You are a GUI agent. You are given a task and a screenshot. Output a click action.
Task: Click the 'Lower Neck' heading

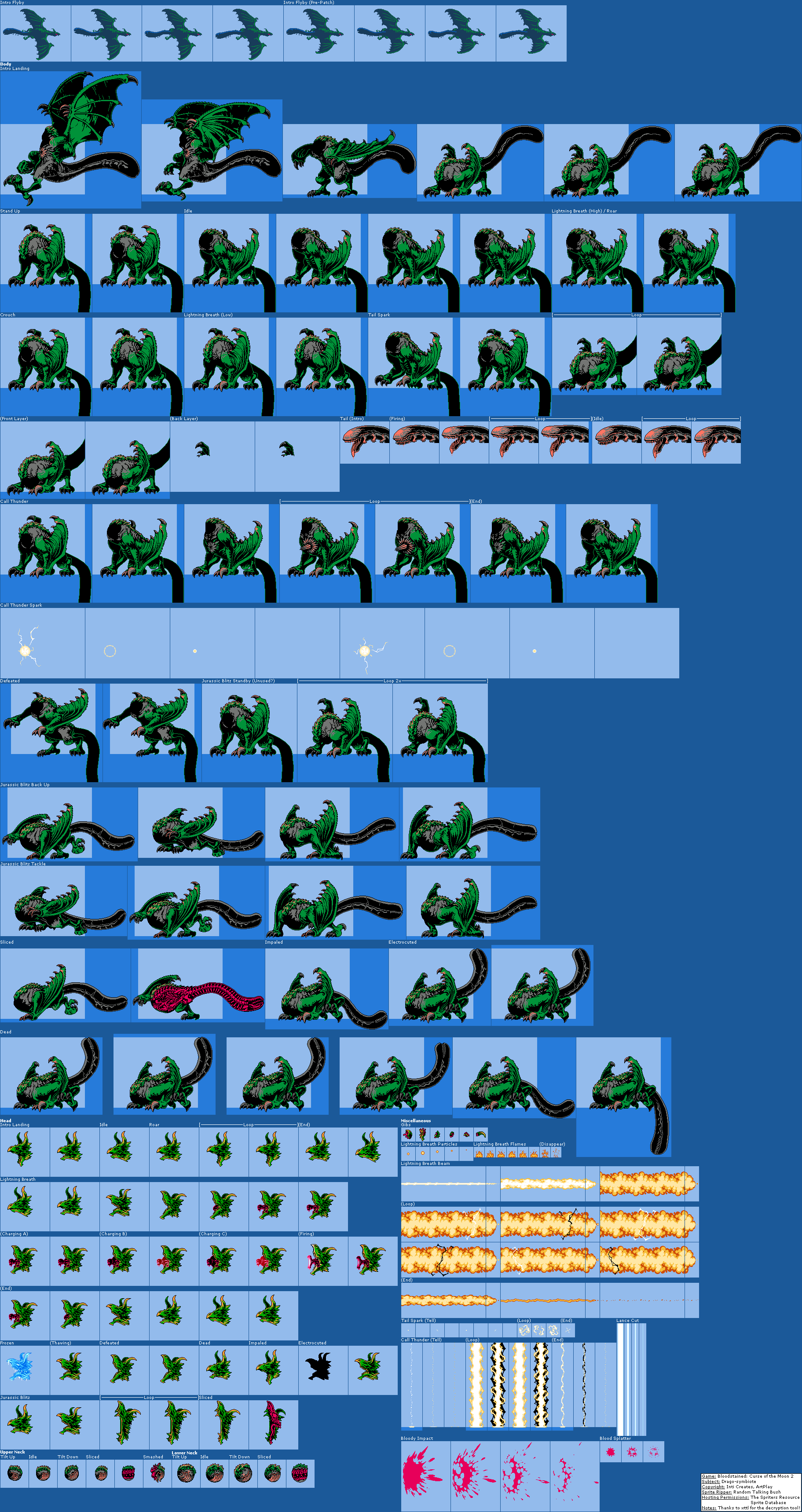coord(184,1453)
